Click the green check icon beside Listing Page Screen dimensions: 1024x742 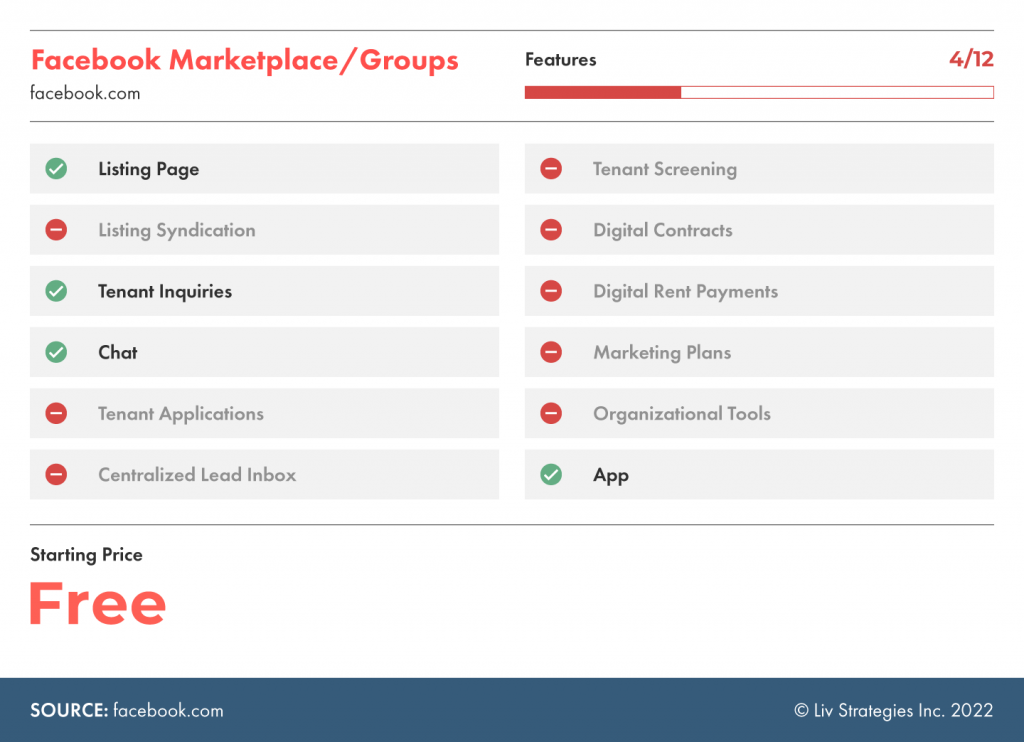click(x=56, y=169)
